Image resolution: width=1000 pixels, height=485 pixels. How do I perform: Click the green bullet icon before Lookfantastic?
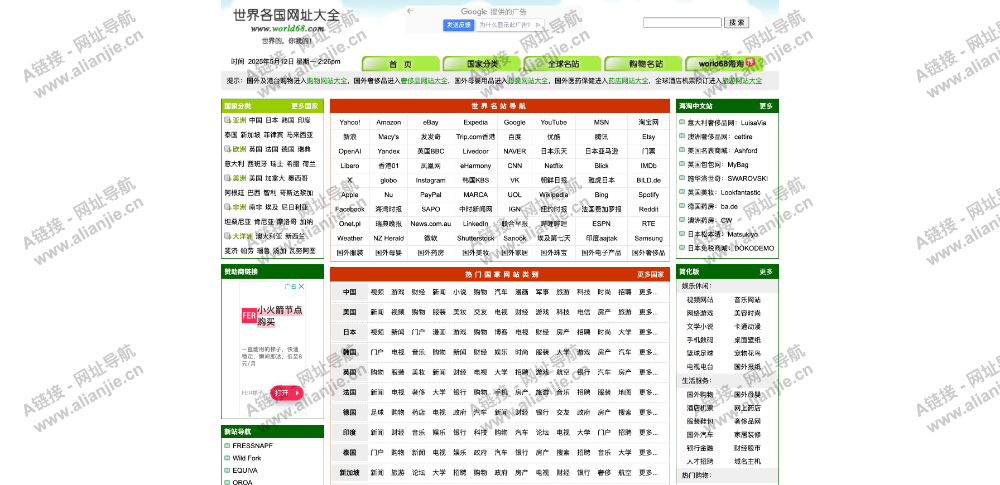click(682, 192)
